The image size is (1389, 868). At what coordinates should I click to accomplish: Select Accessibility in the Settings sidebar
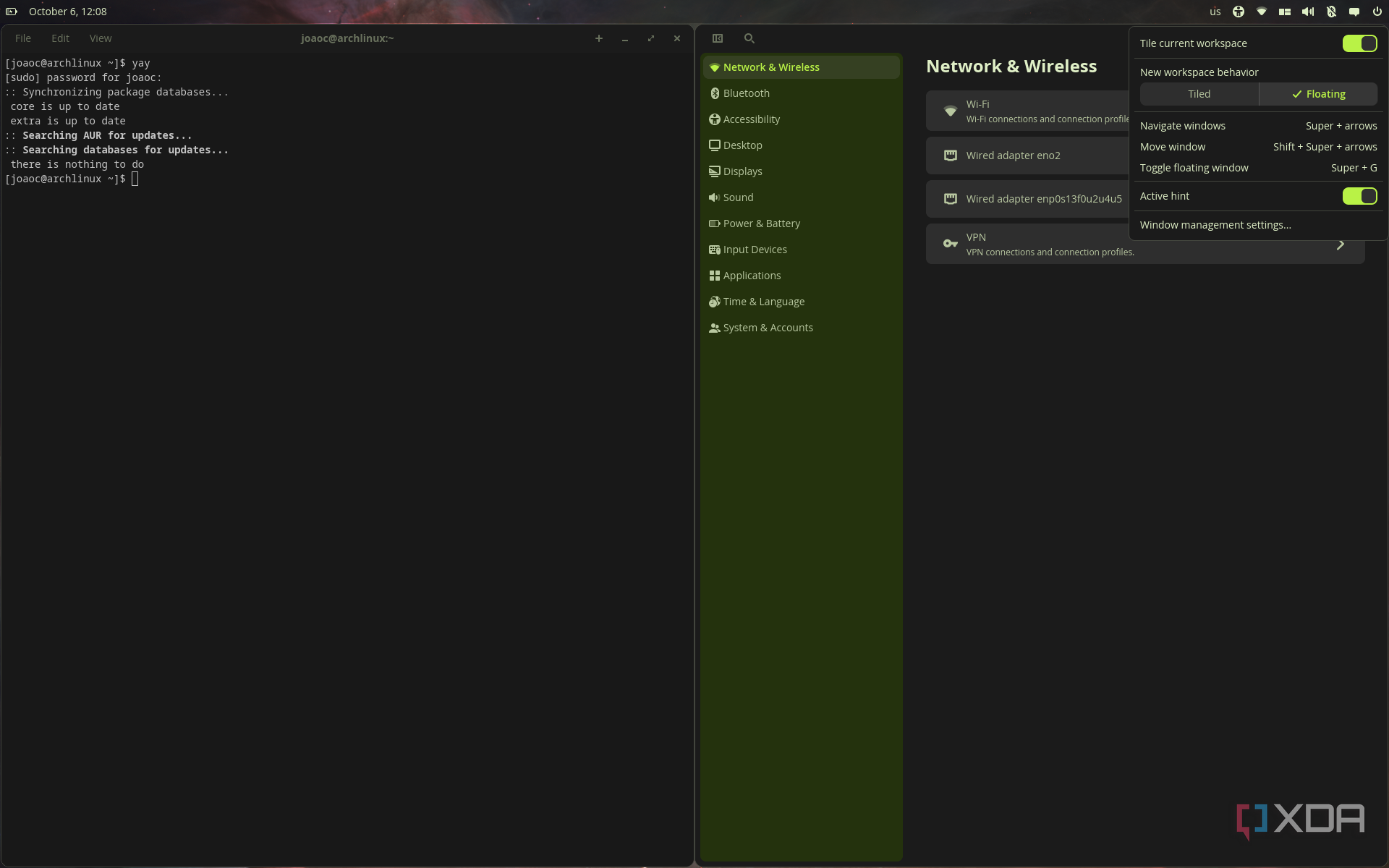[x=801, y=119]
